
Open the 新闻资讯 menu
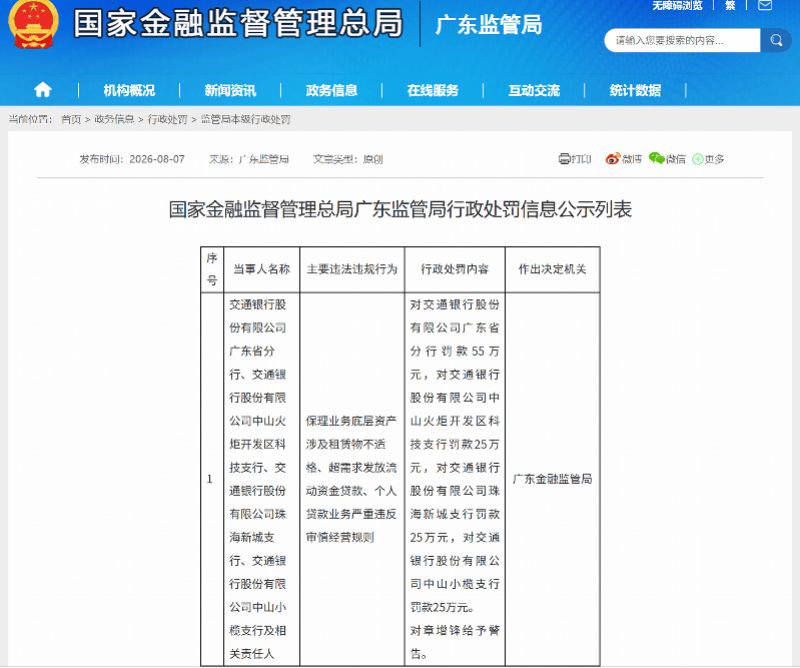pyautogui.click(x=230, y=90)
